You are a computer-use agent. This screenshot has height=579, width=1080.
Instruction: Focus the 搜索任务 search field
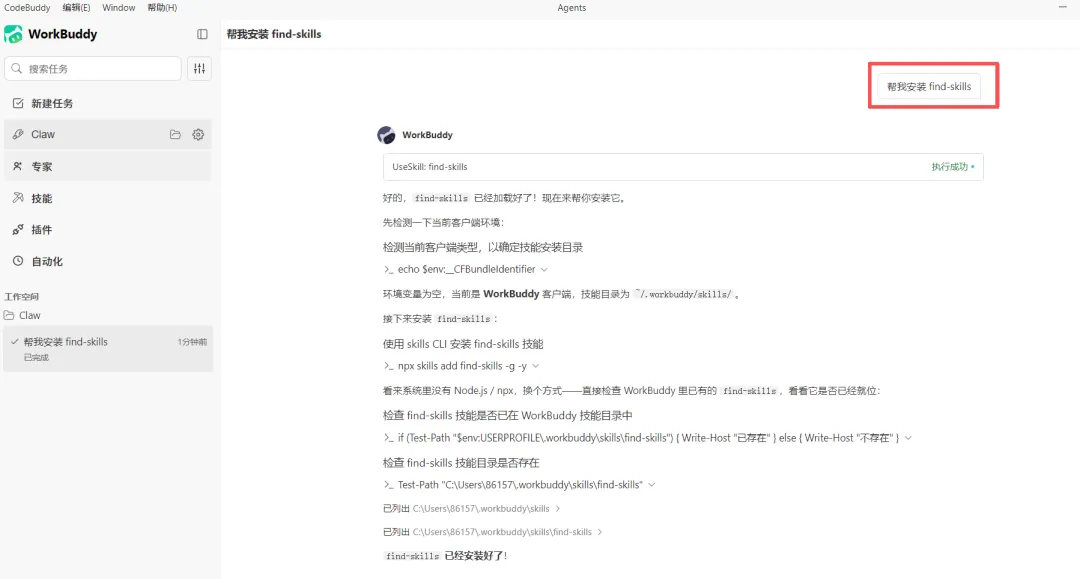(x=93, y=68)
